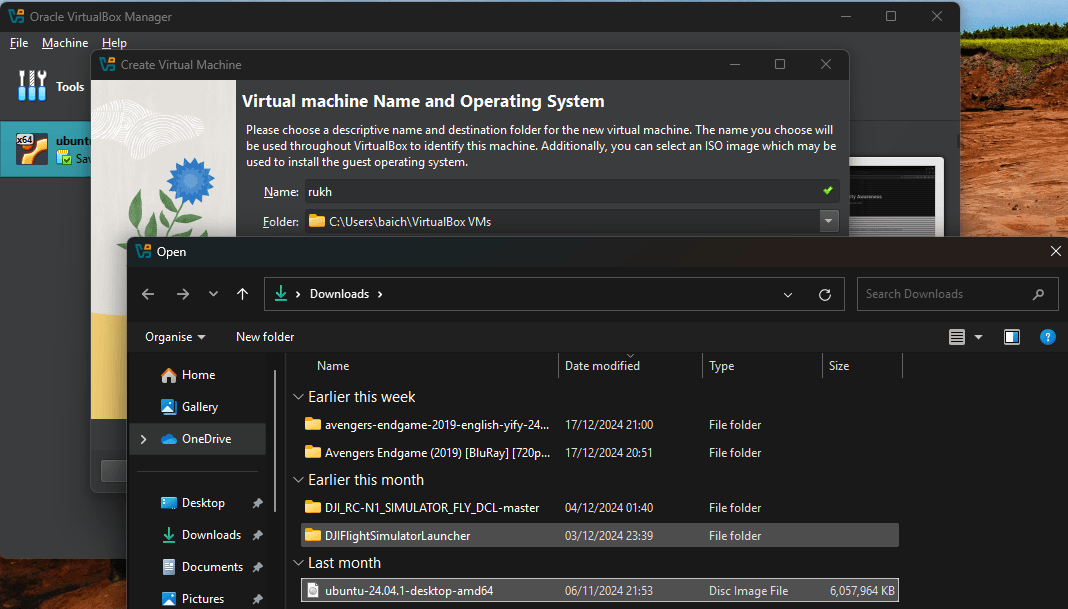
Task: Expand chevron after Downloads breadcrumb
Action: pos(380,294)
